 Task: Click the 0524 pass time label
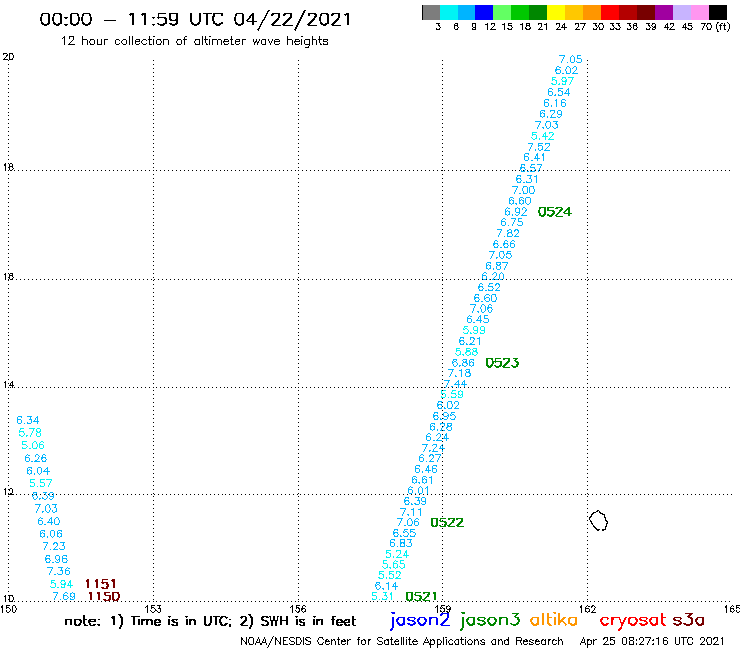point(555,212)
